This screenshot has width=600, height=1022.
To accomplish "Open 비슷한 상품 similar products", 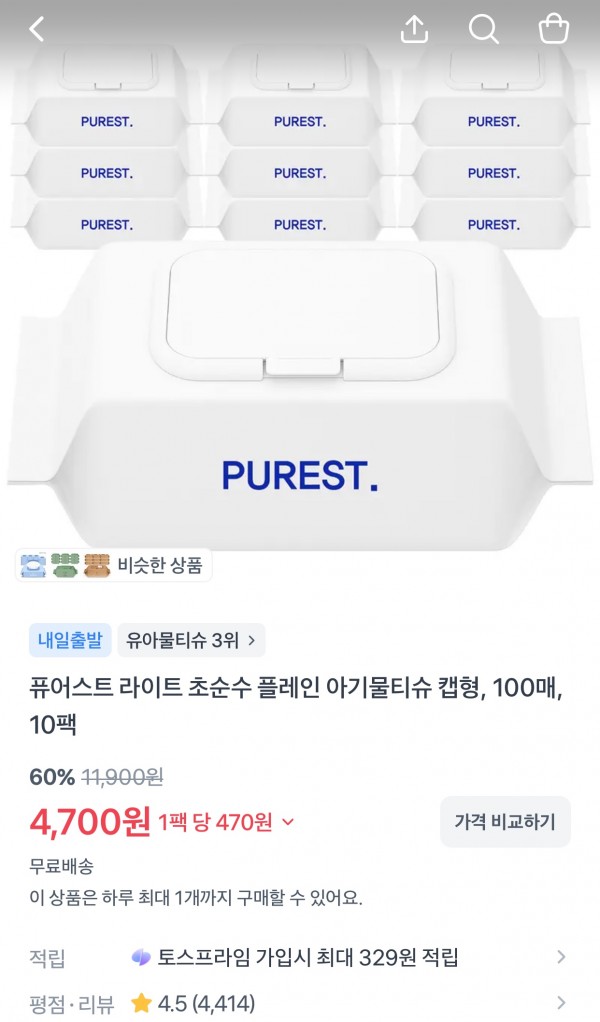I will coord(113,565).
